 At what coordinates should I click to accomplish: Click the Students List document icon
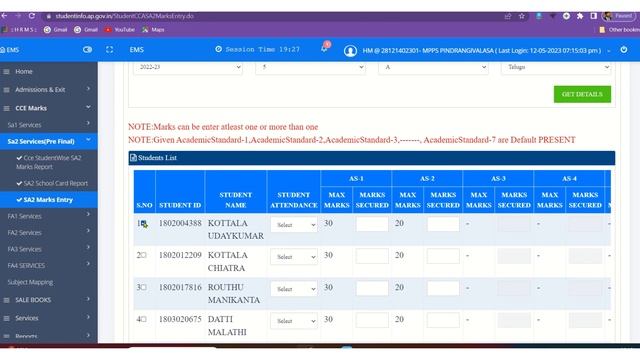133,158
